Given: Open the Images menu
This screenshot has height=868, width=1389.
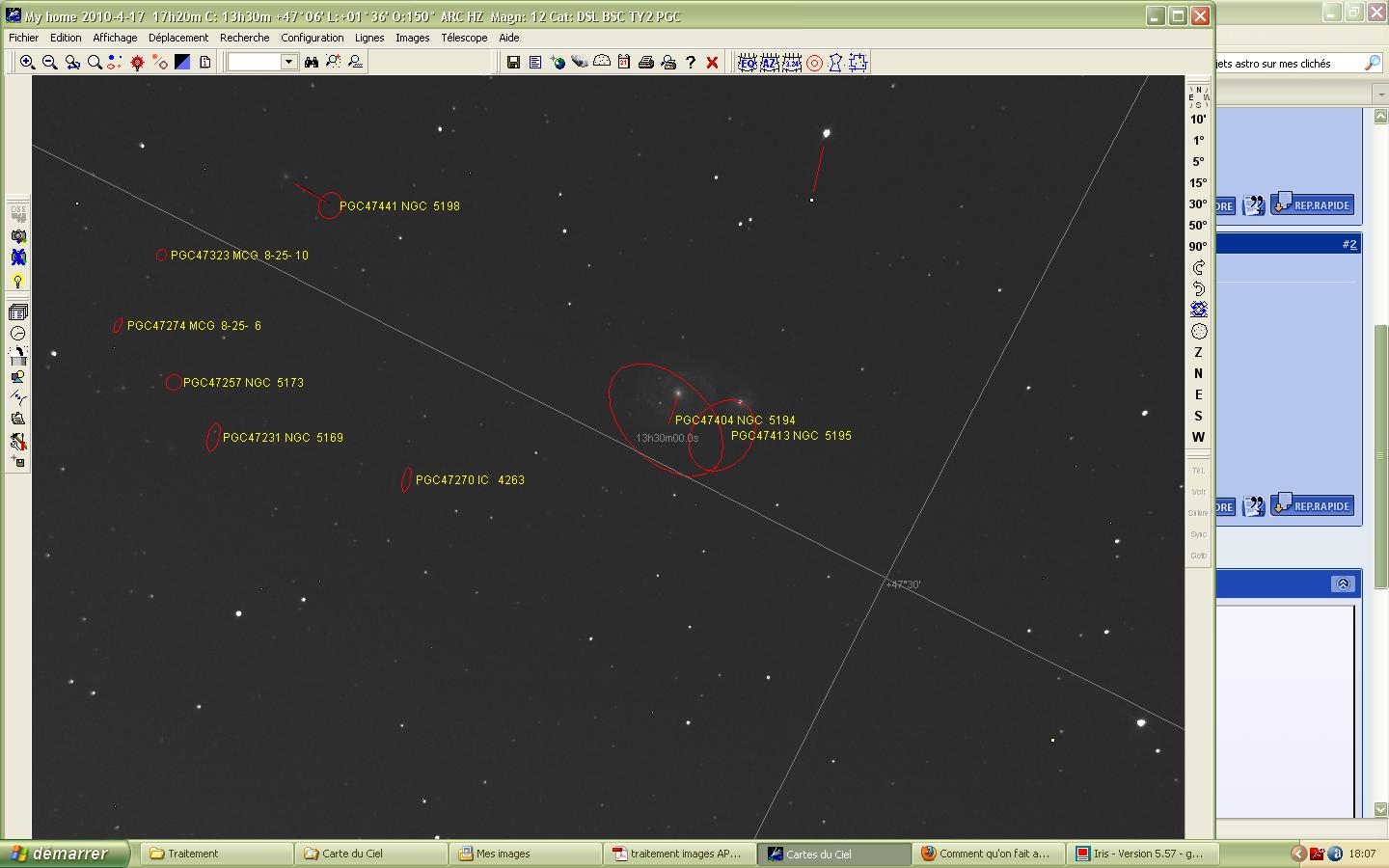Looking at the screenshot, I should [x=412, y=38].
